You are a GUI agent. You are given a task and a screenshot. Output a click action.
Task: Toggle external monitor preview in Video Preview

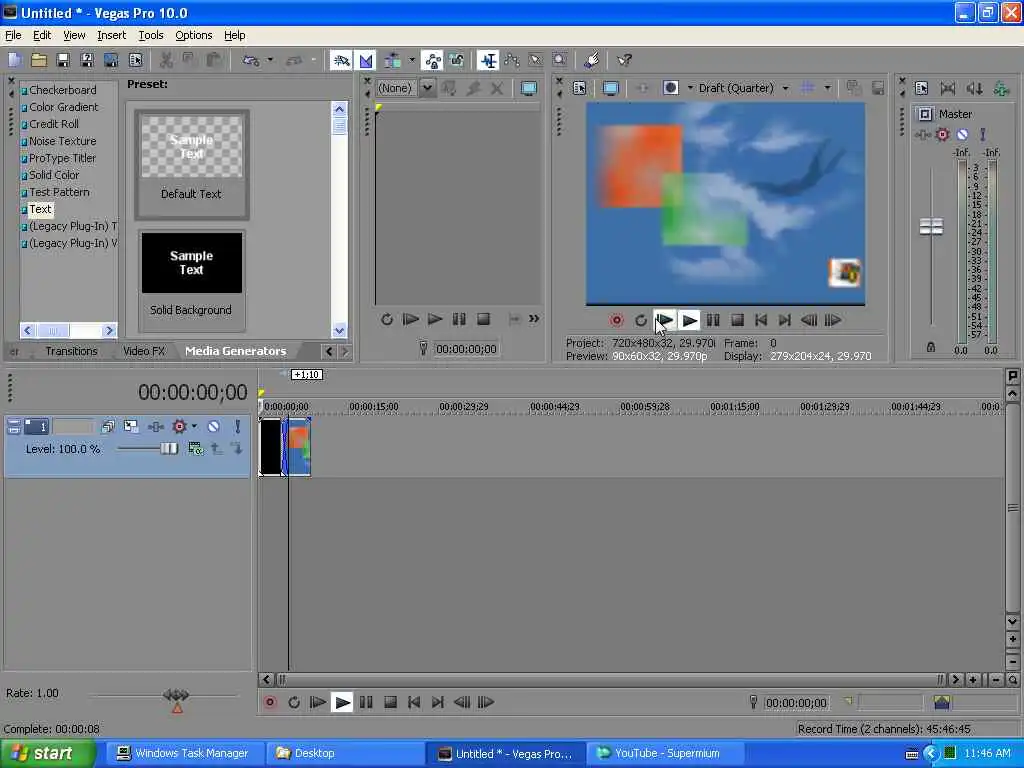[x=611, y=88]
